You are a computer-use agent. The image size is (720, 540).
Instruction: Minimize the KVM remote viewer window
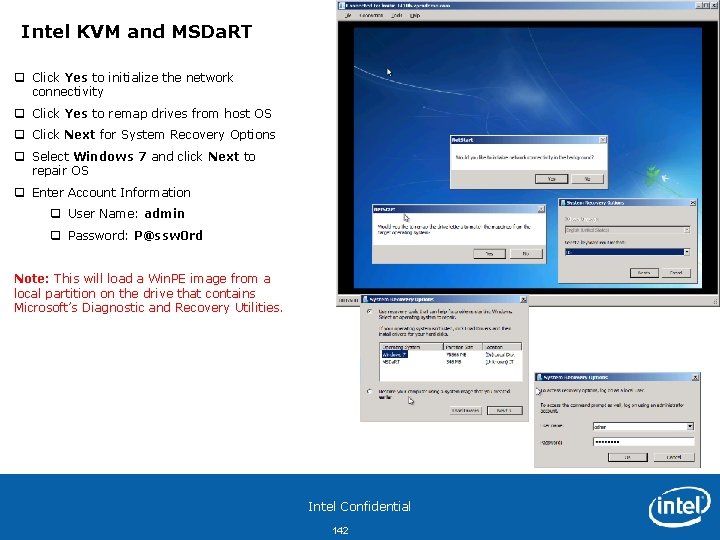click(x=698, y=6)
